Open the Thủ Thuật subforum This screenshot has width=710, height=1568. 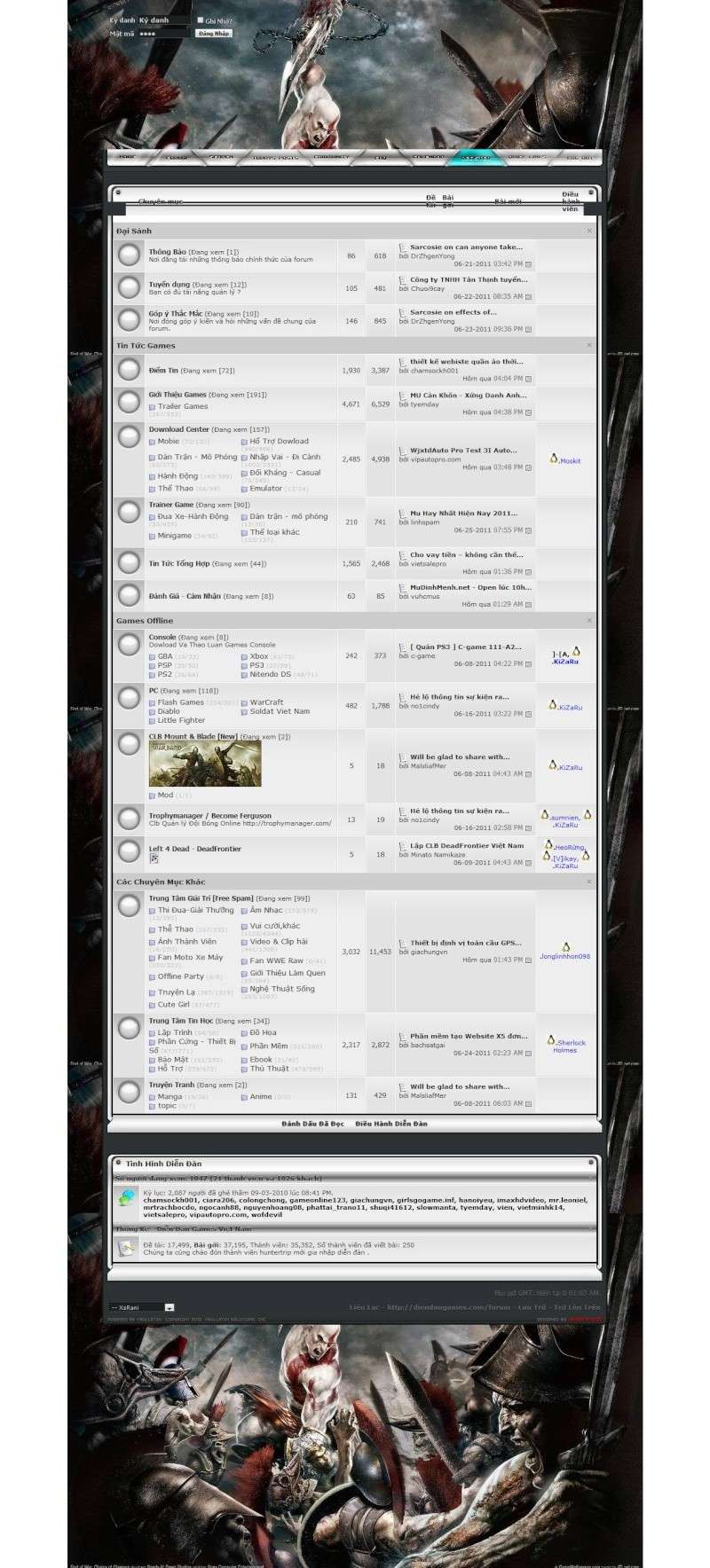270,1069
